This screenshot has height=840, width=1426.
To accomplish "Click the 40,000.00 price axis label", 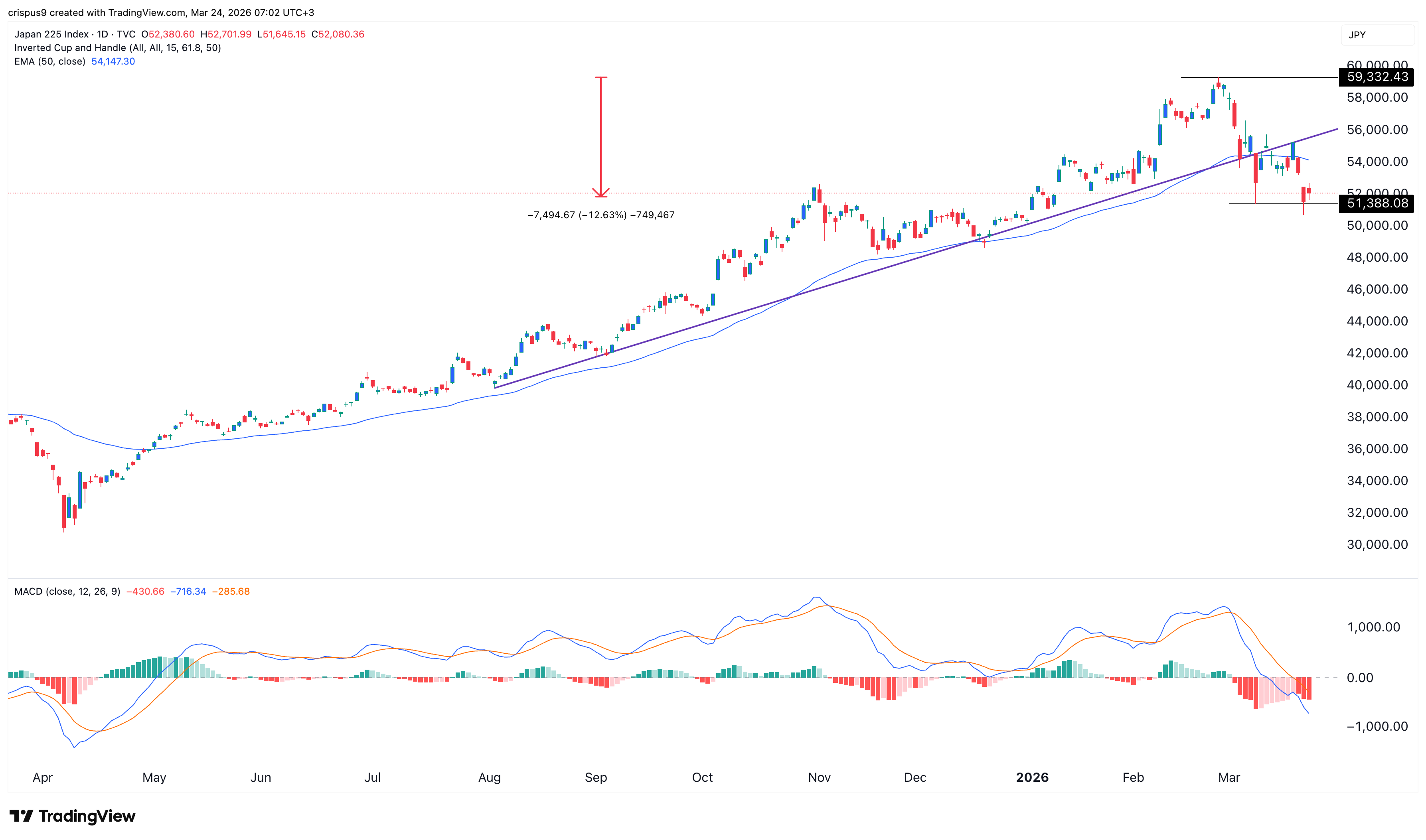I will [x=1377, y=385].
